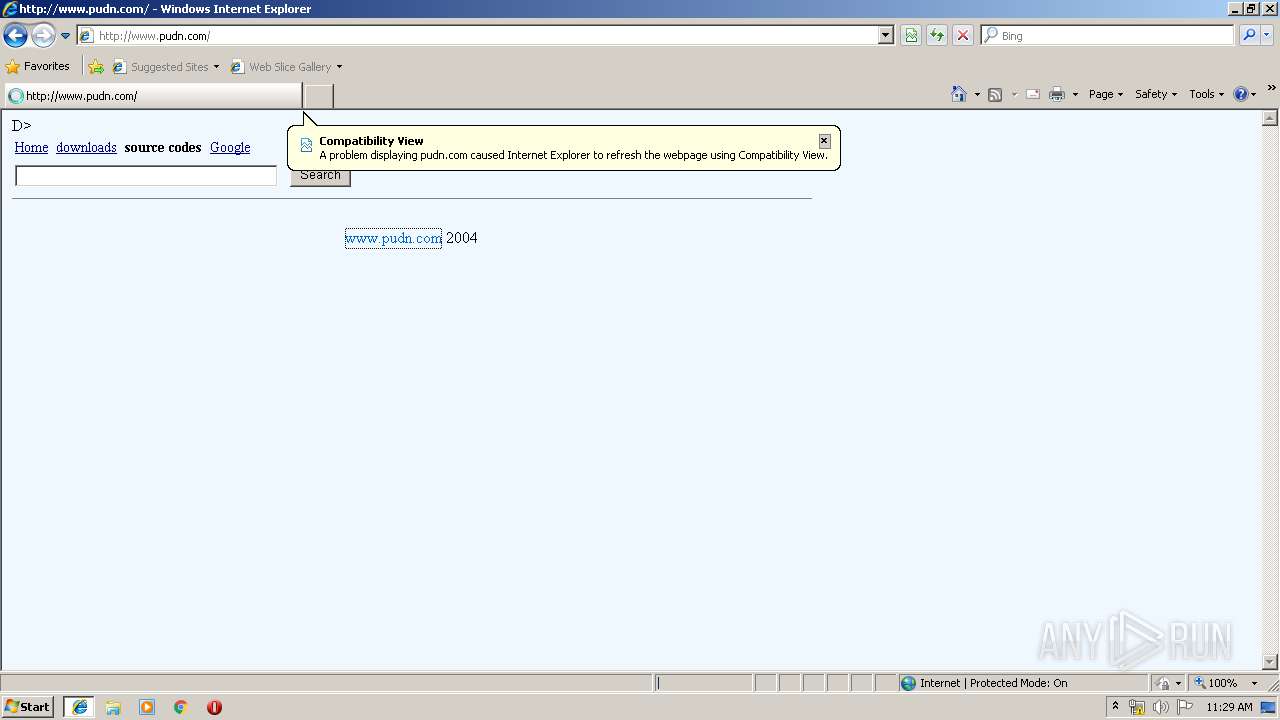1280x720 pixels.
Task: Click the red Opera taskbar icon
Action: (214, 707)
